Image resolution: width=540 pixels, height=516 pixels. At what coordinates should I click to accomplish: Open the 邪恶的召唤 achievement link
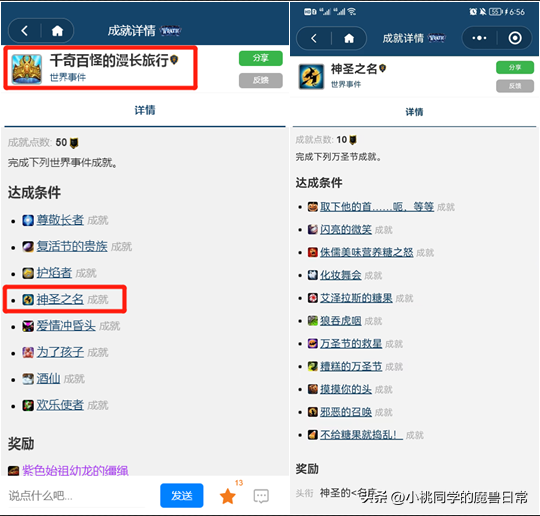[346, 412]
